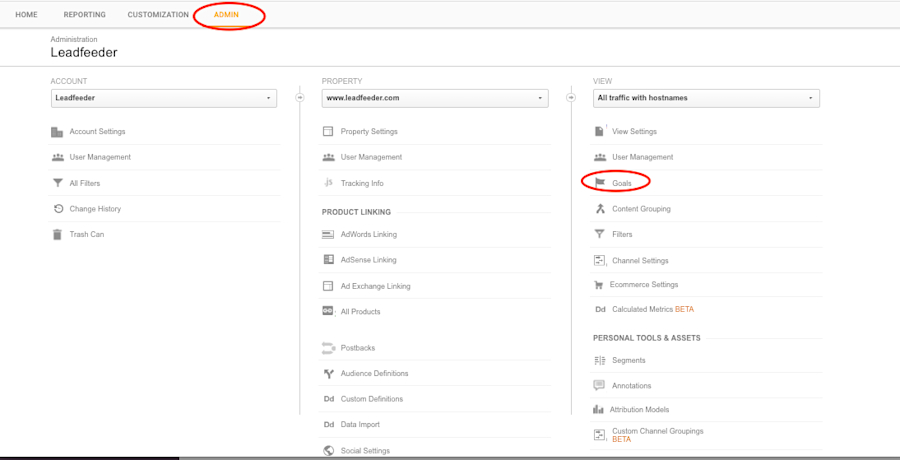
Task: Click the .js Tracking Info icon
Action: [x=328, y=183]
